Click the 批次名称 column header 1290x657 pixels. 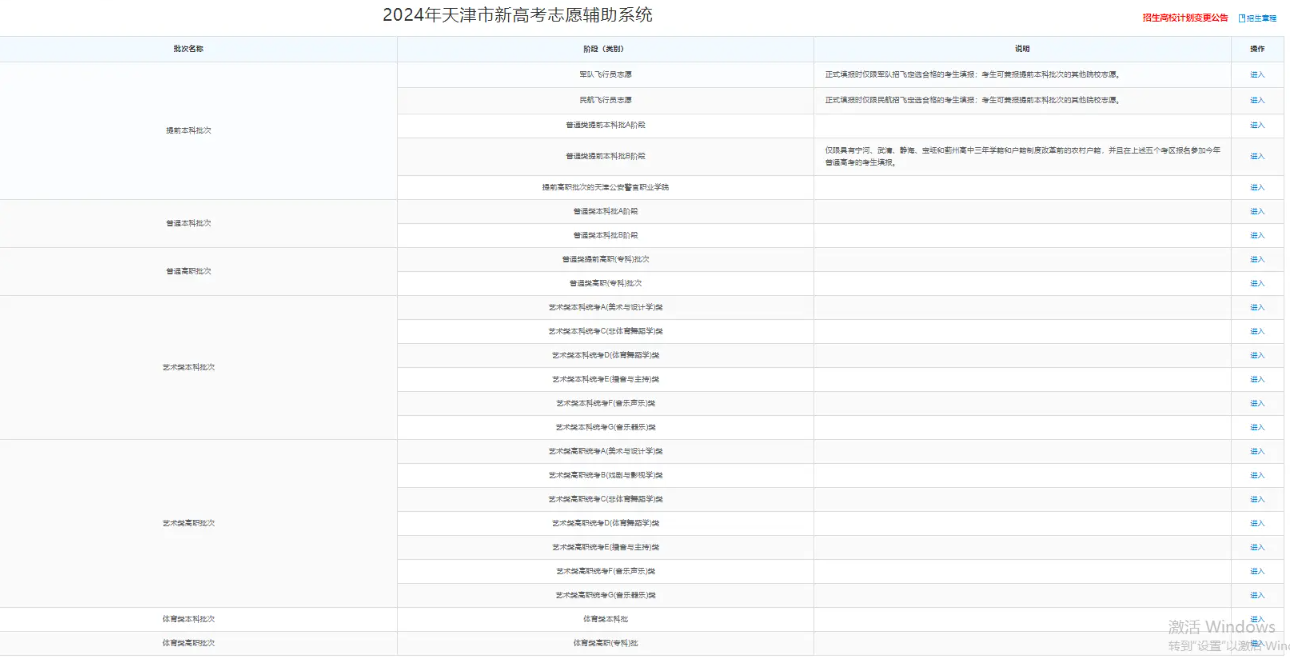pyautogui.click(x=185, y=47)
